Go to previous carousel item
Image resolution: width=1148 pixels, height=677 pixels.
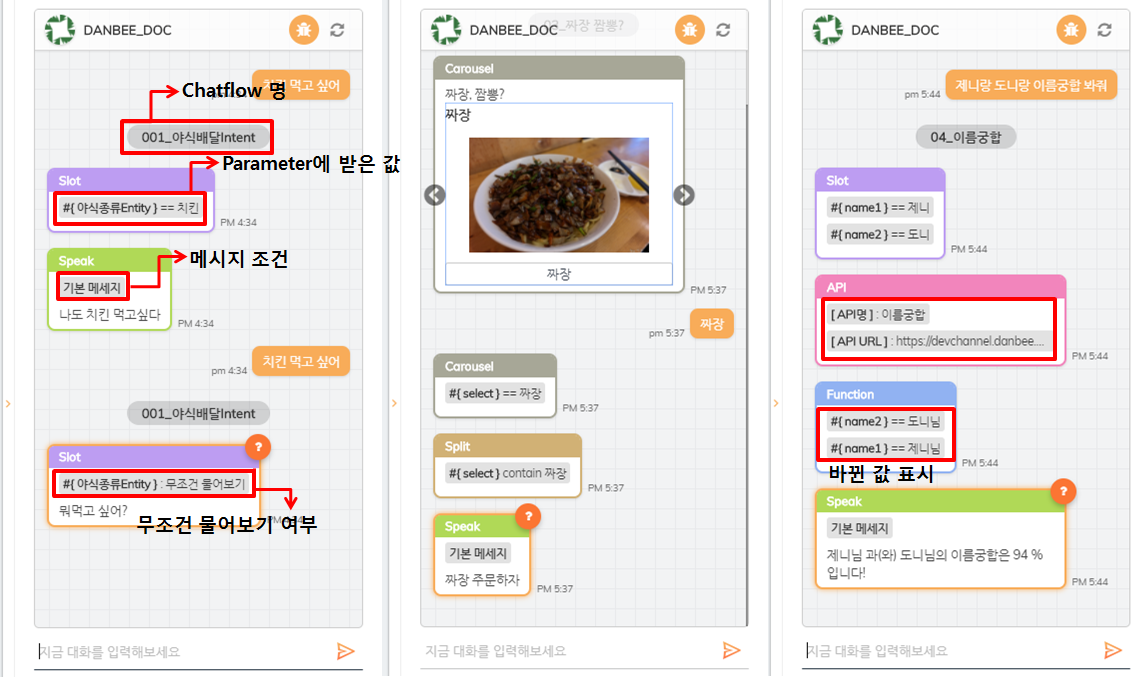pyautogui.click(x=435, y=195)
